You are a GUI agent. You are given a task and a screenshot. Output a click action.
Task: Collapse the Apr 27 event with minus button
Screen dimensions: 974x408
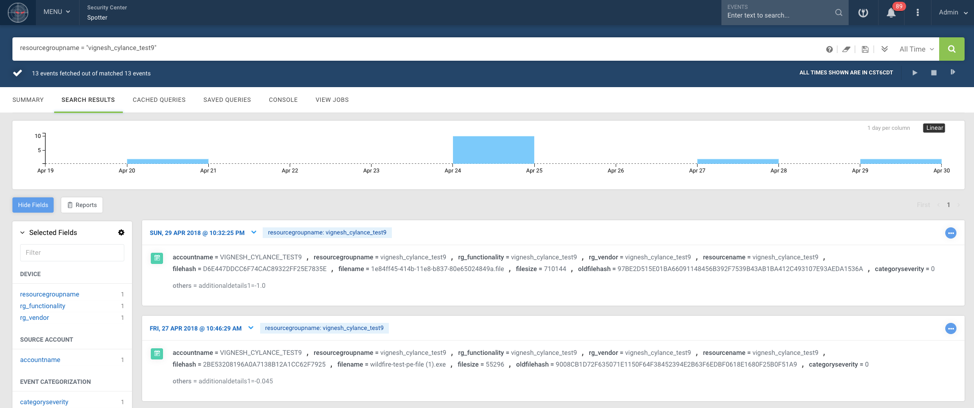(950, 328)
